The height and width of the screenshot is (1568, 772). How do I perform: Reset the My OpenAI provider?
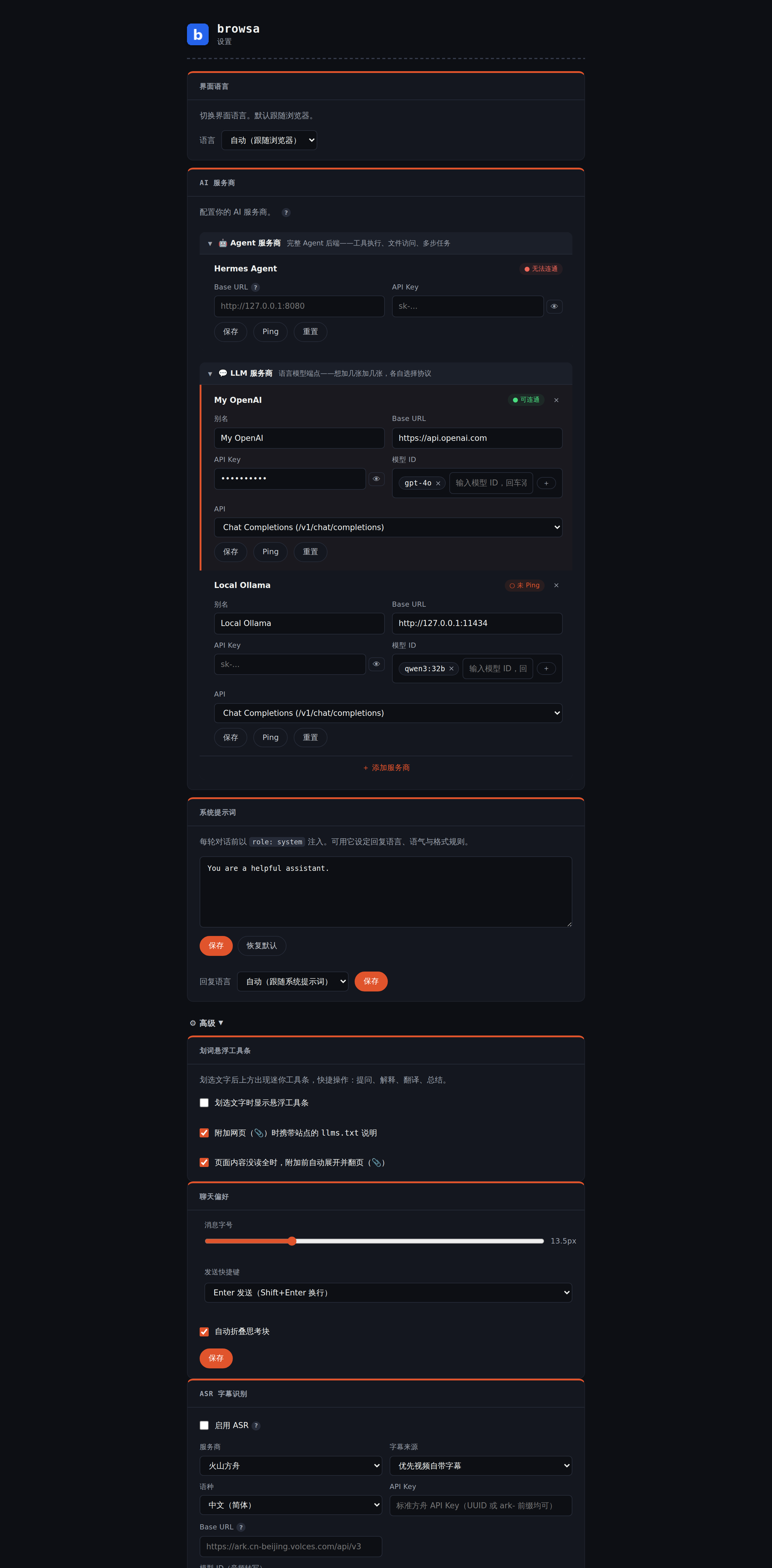[311, 552]
